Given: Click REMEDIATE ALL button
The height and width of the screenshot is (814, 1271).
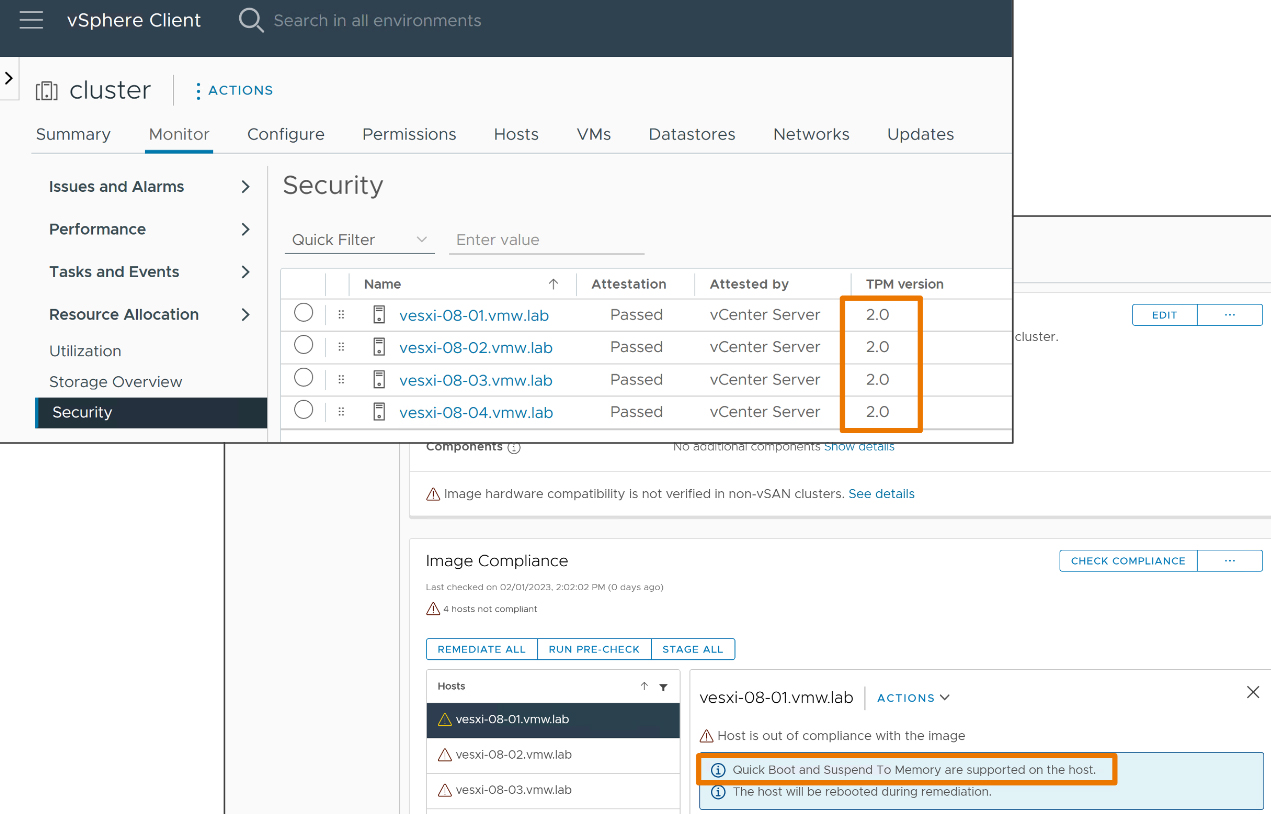Looking at the screenshot, I should click(x=482, y=649).
